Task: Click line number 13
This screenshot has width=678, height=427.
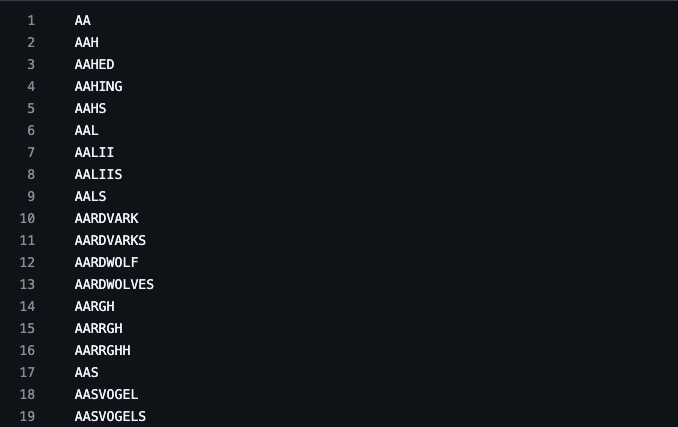Action: pos(27,284)
